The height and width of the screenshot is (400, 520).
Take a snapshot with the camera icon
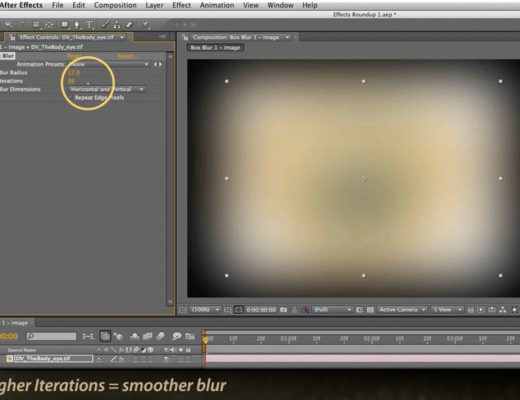click(283, 310)
